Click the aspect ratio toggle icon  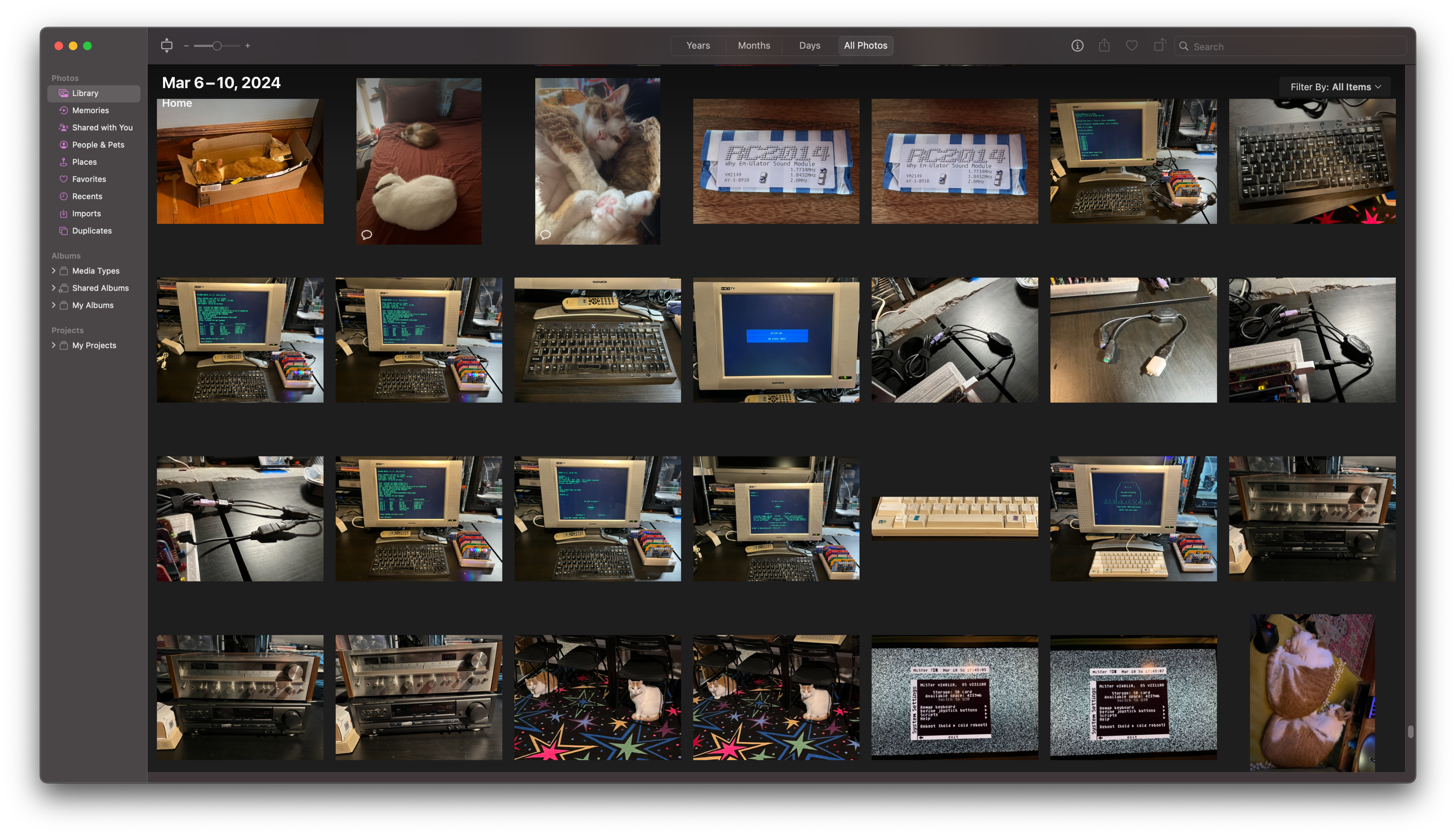point(167,46)
